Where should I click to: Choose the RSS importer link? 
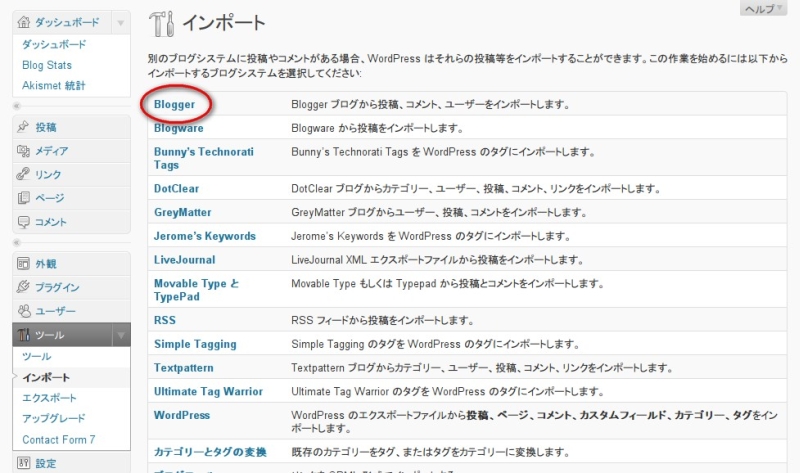tap(165, 320)
